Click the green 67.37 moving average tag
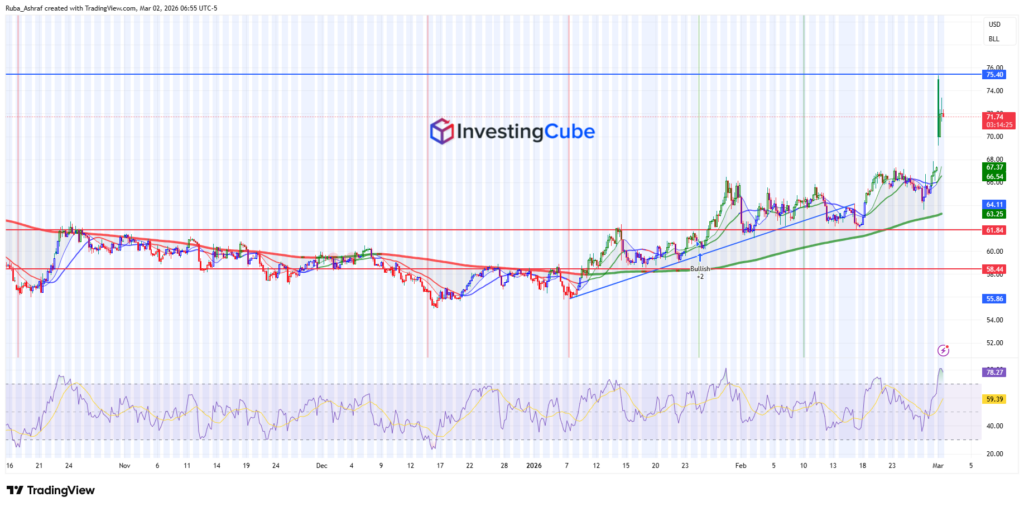The image size is (1024, 507). click(993, 167)
